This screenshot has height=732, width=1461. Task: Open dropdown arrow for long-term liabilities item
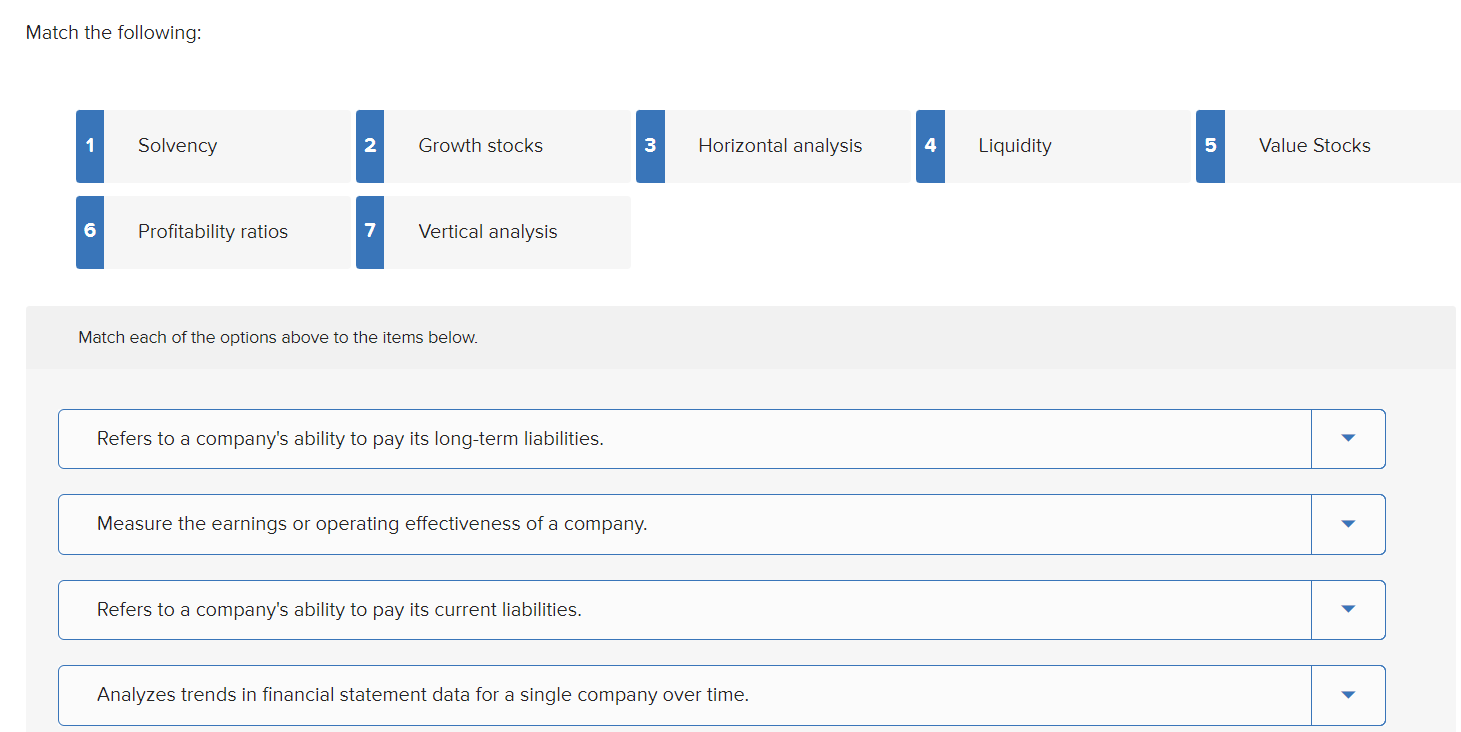coord(1348,439)
